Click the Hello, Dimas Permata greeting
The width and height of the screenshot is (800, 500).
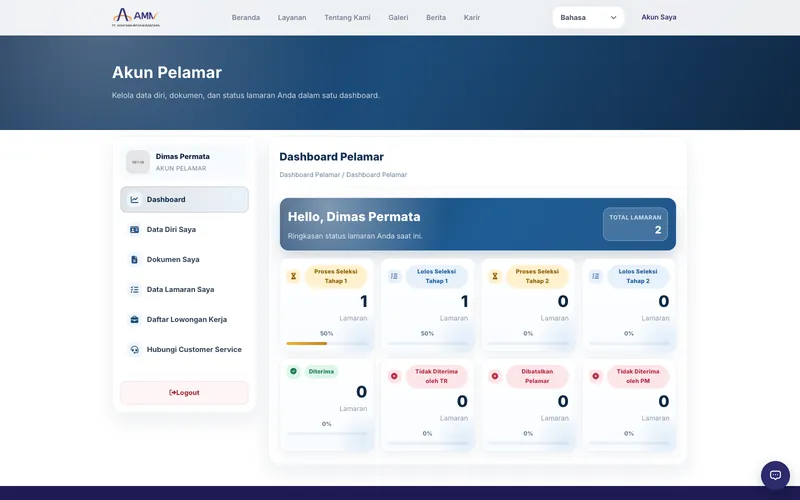click(354, 217)
